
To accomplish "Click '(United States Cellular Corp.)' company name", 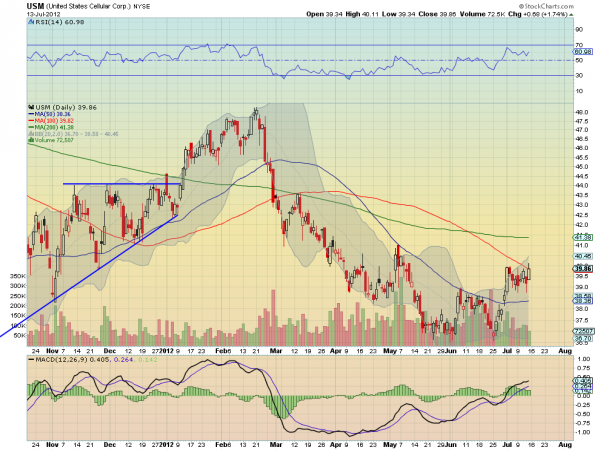I will coord(88,7).
